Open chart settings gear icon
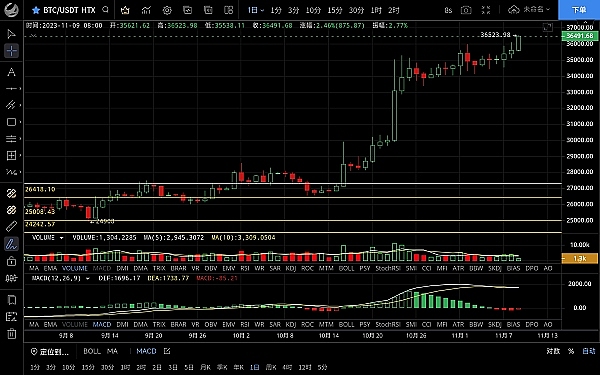 coord(167,10)
